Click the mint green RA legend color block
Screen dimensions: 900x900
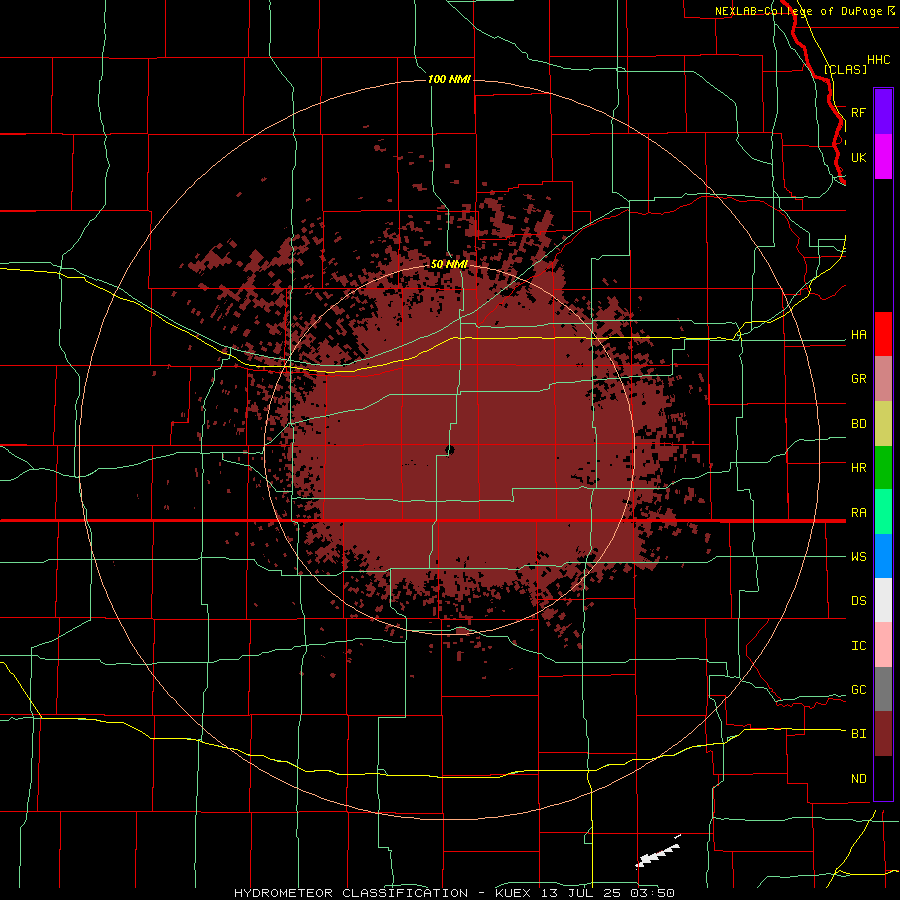click(883, 512)
